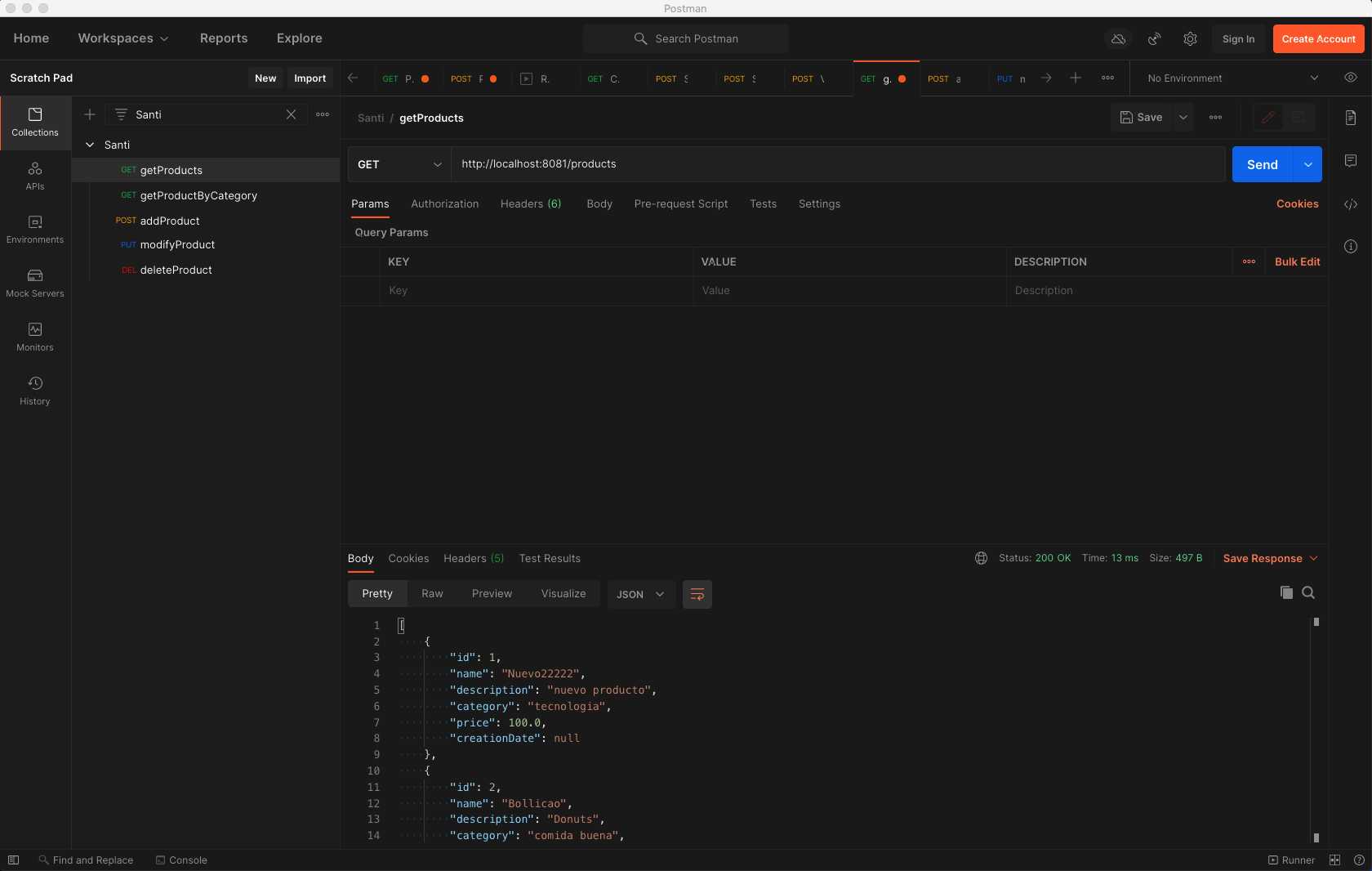1372x871 pixels.
Task: Open the Mock Servers sidebar panel
Action: [x=35, y=283]
